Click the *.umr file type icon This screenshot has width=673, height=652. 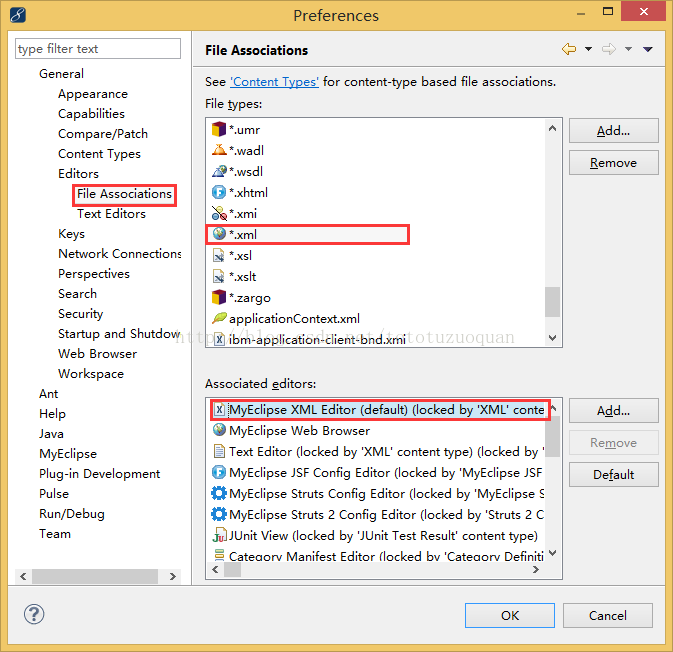219,129
